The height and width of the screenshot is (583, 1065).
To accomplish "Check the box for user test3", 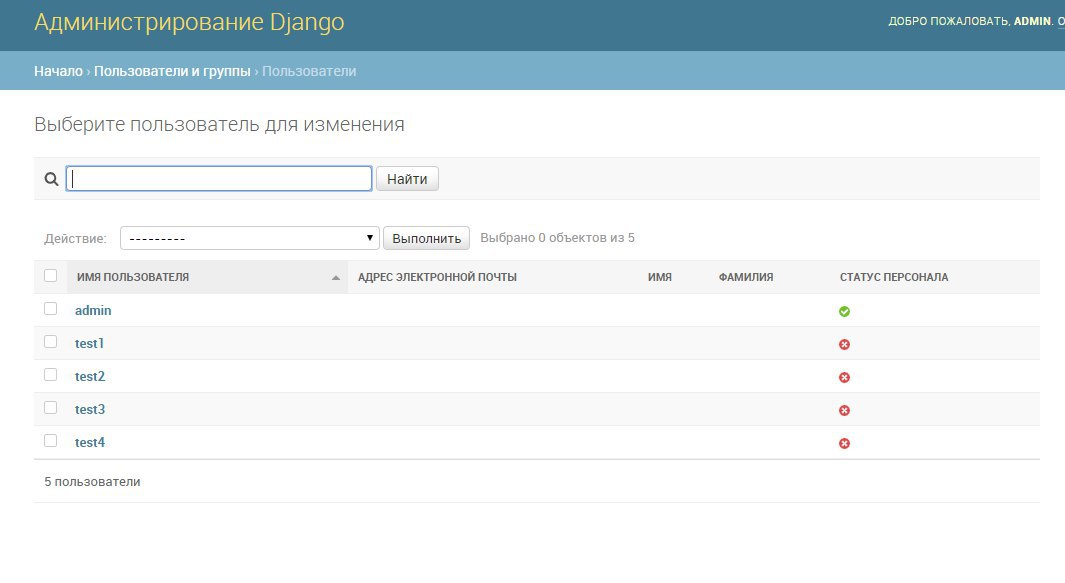I will tap(50, 407).
